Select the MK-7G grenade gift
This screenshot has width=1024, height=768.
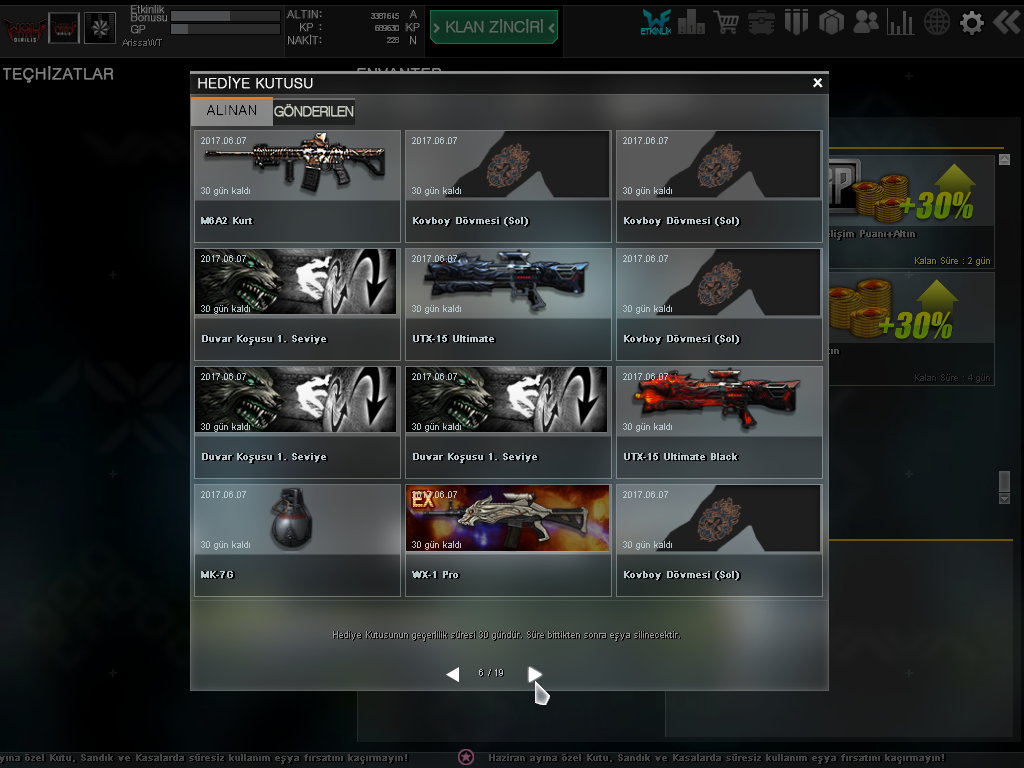[297, 540]
